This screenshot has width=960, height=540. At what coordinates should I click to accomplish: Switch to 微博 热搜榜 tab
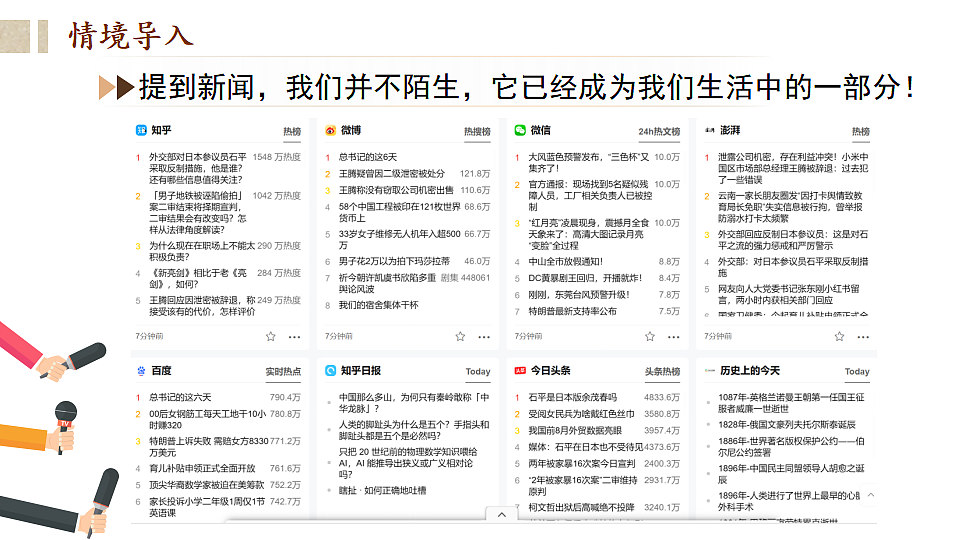click(477, 132)
